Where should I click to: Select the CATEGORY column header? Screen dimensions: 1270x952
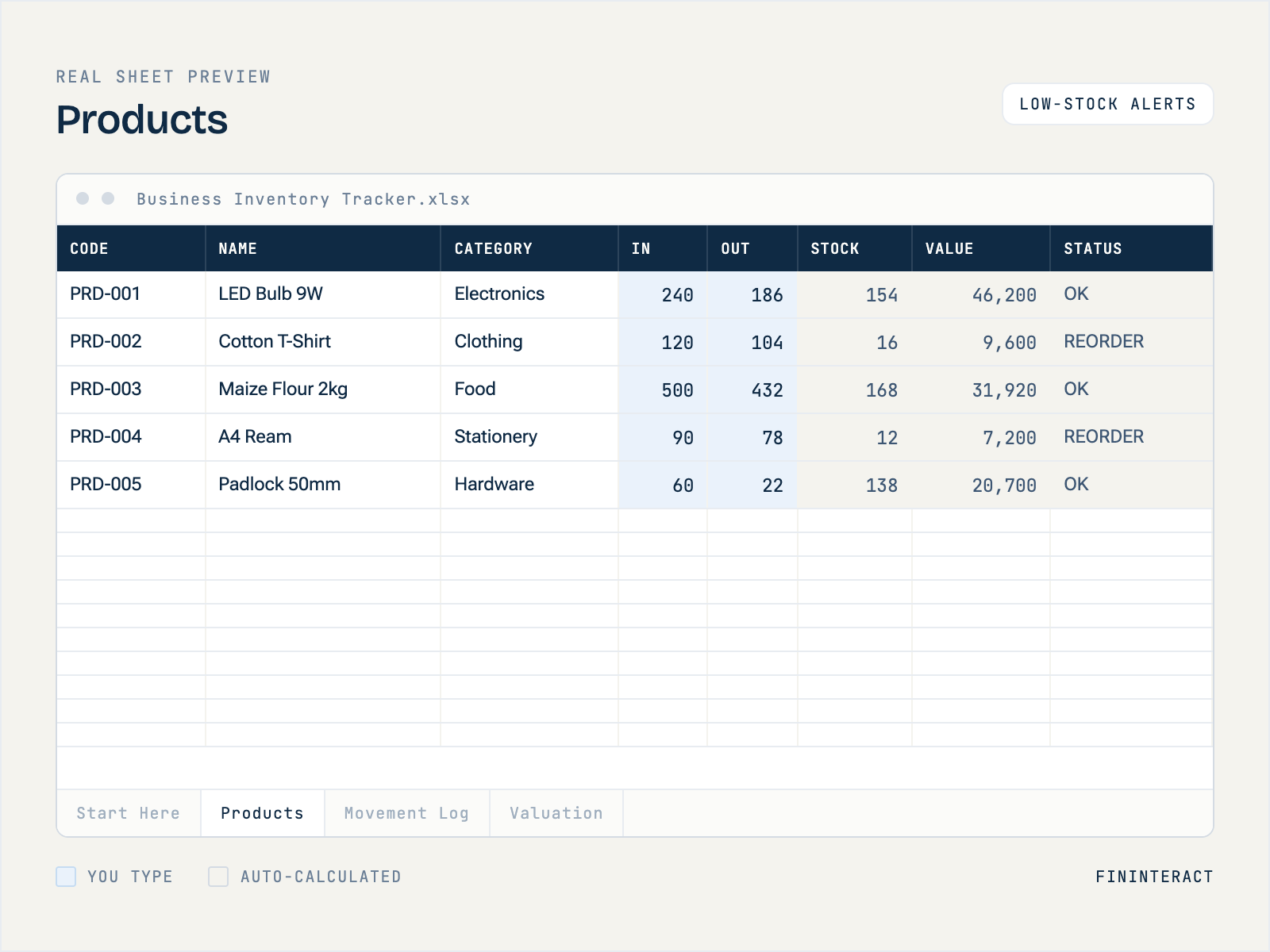click(x=529, y=248)
